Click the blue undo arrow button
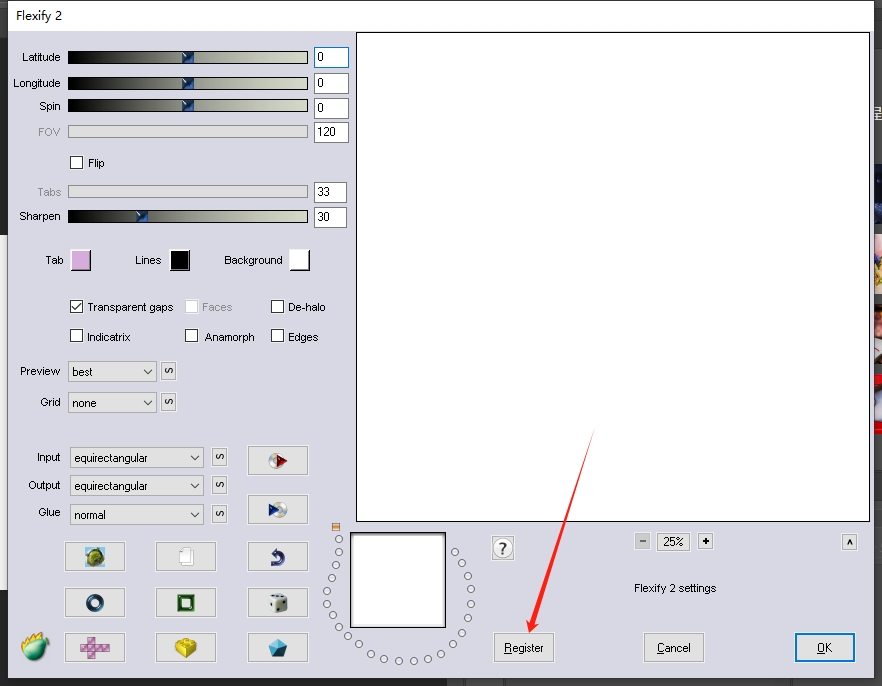Viewport: 882px width, 686px height. pyautogui.click(x=278, y=557)
